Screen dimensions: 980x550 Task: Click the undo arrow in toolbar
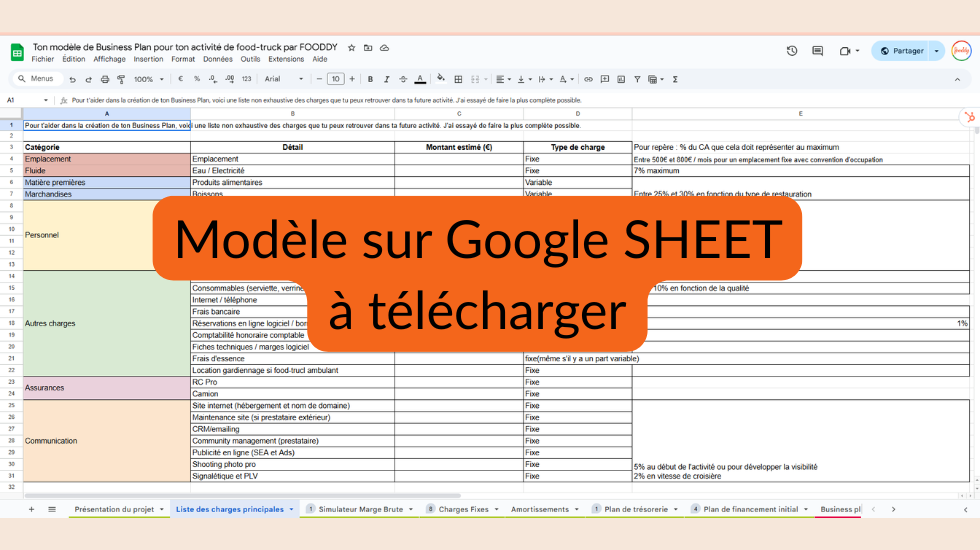pos(73,79)
